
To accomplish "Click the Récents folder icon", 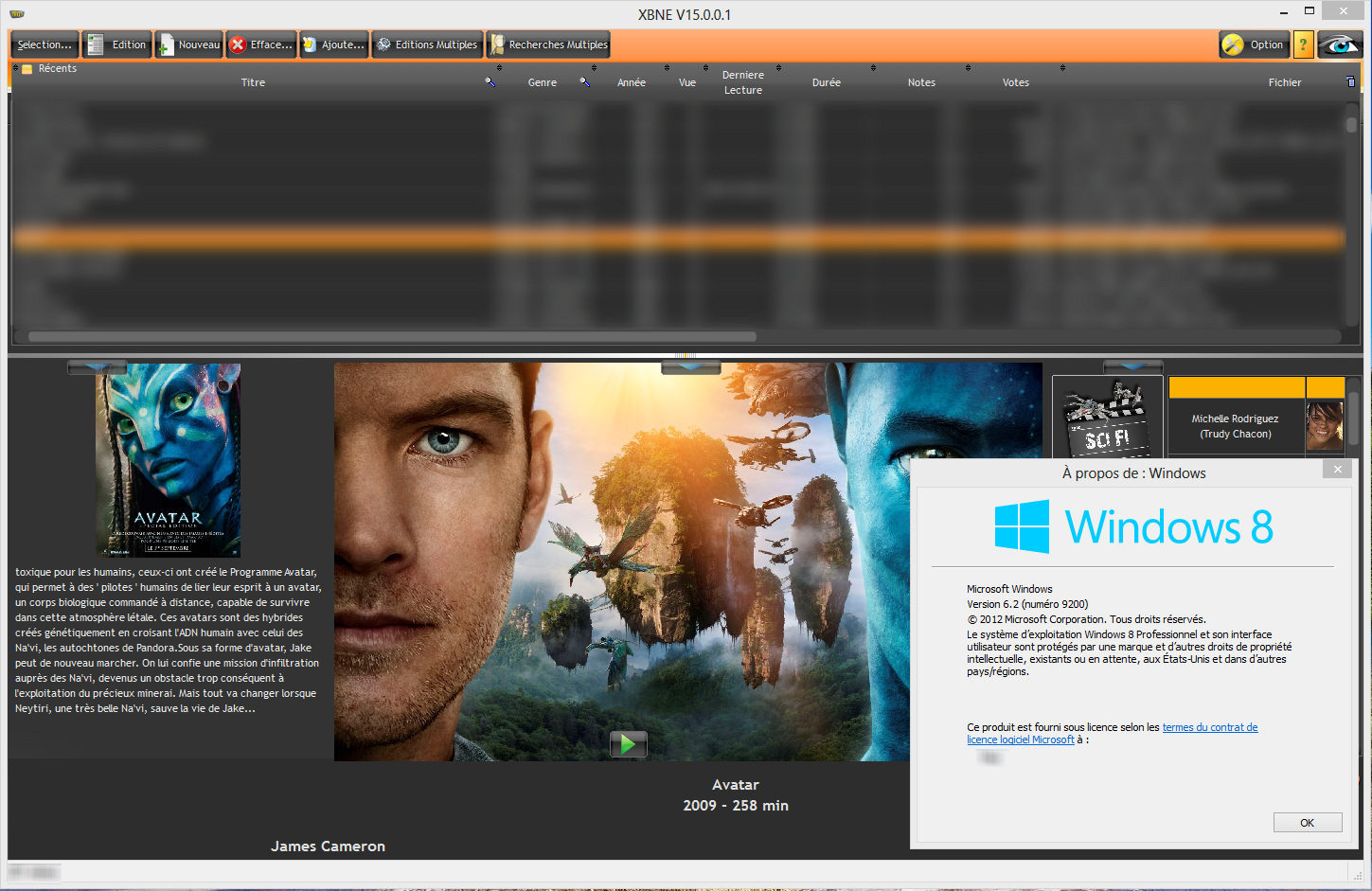I will (27, 69).
